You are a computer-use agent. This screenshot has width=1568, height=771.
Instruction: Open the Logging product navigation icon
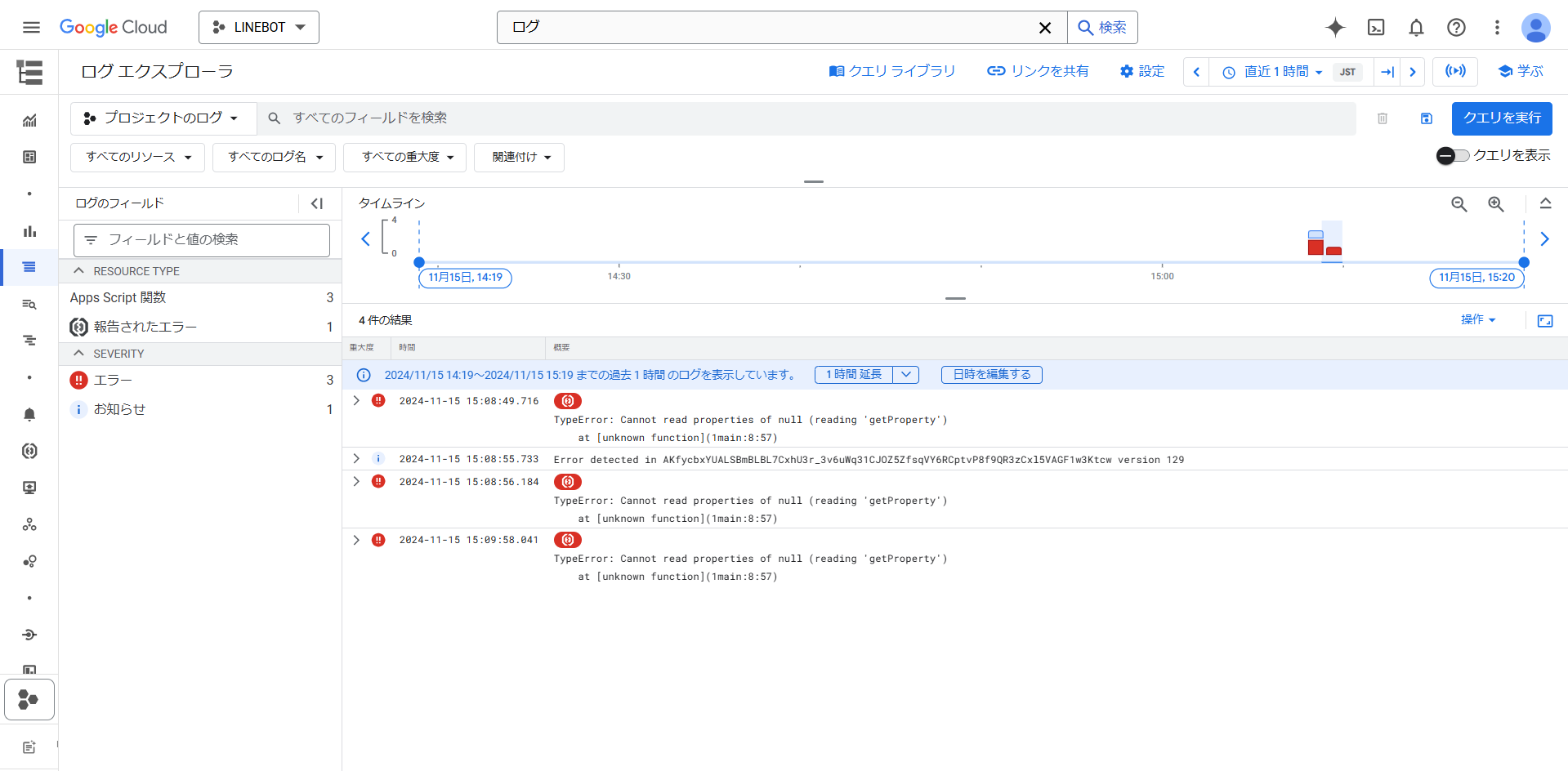pos(29,72)
